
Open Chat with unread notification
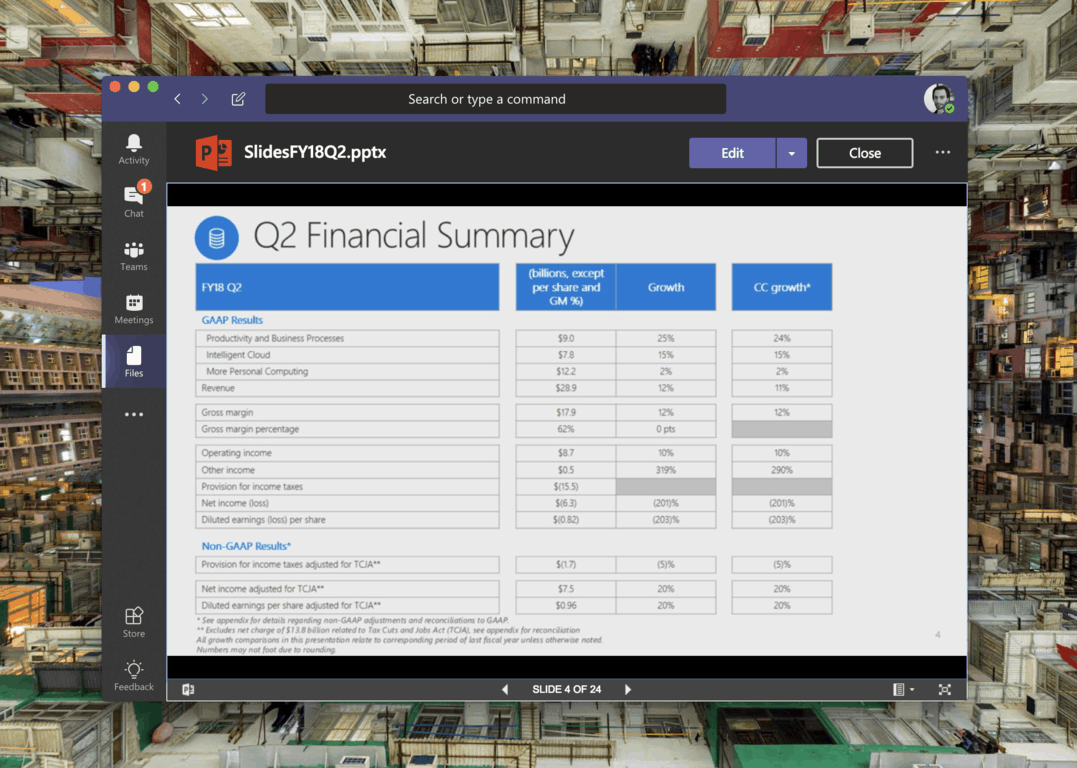coord(134,200)
